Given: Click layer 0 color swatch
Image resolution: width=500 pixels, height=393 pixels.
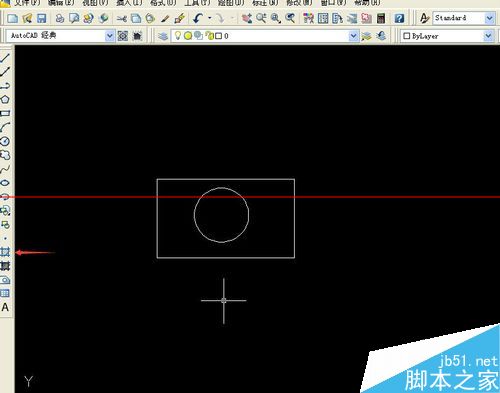Looking at the screenshot, I should tap(218, 36).
